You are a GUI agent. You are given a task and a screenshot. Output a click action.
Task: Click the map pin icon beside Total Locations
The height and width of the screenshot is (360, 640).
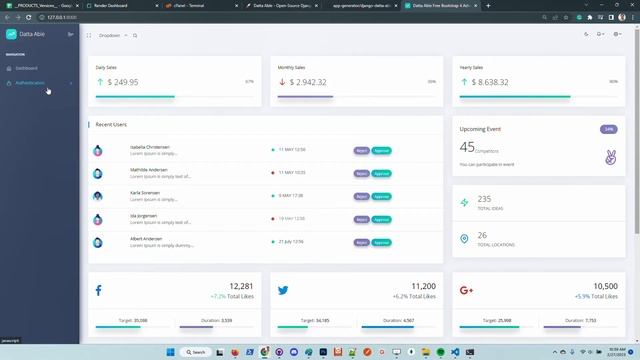point(464,239)
